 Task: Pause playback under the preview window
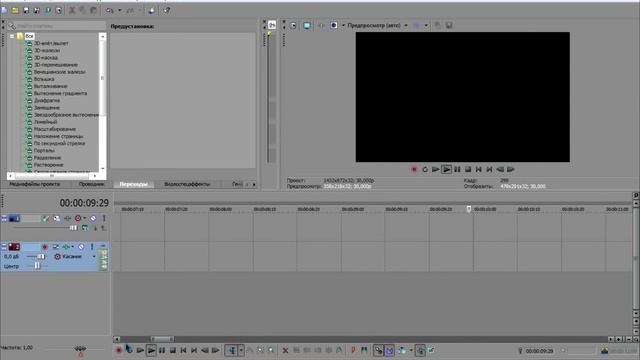pyautogui.click(x=457, y=169)
